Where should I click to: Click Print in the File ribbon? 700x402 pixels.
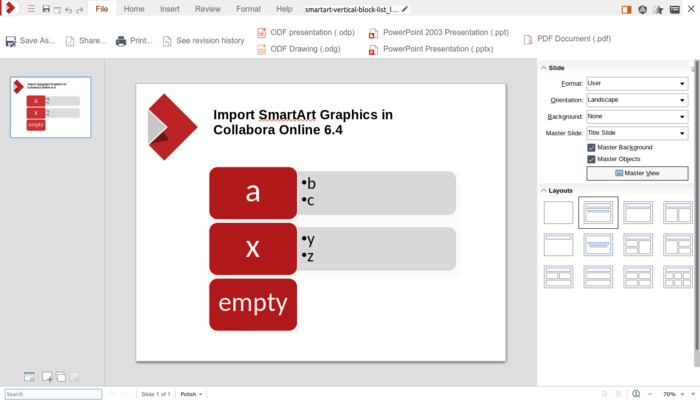[x=134, y=41]
